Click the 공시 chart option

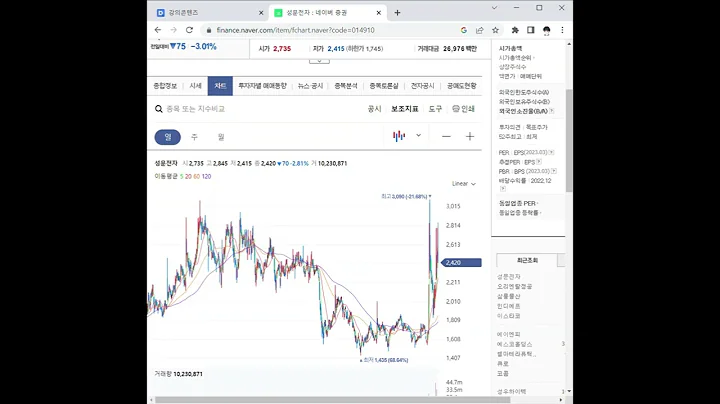click(x=374, y=109)
